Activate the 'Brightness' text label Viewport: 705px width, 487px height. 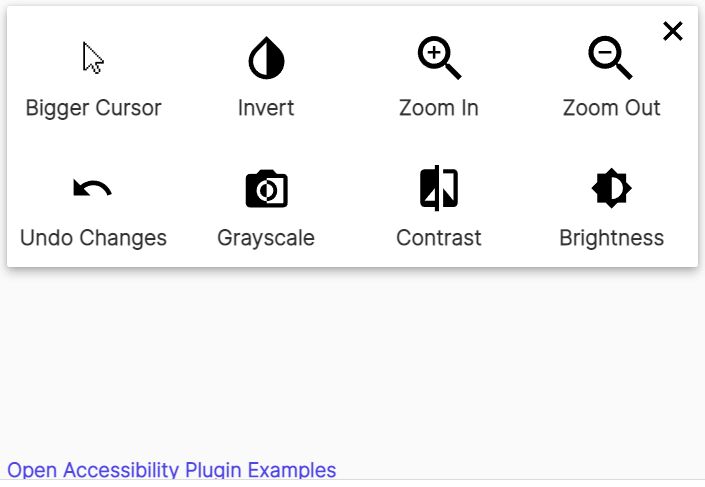tap(611, 238)
